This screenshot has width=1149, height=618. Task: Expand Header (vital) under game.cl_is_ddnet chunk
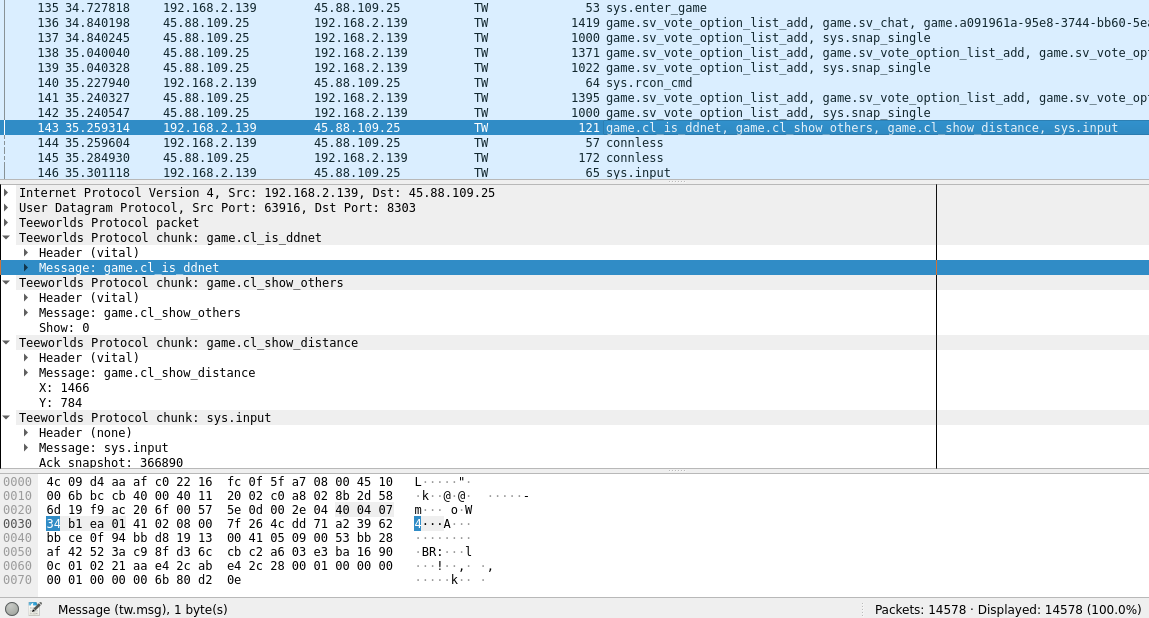click(x=26, y=253)
